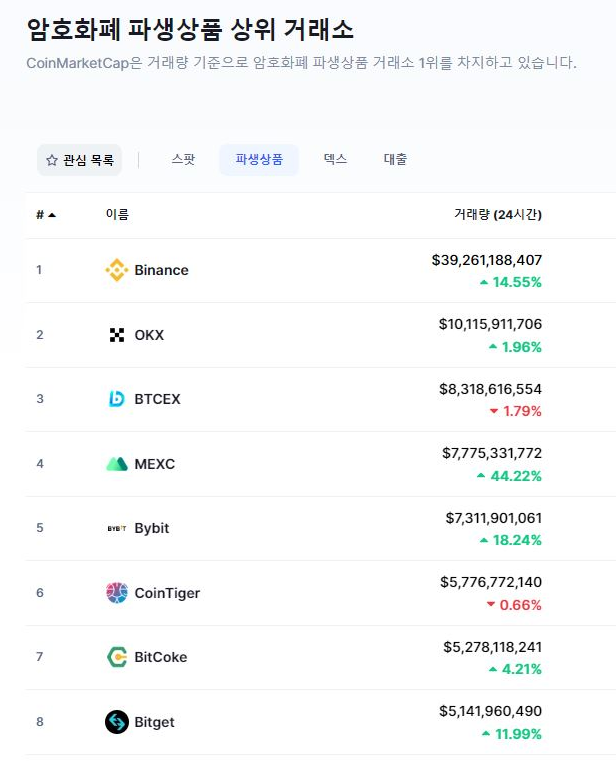The height and width of the screenshot is (765, 616).
Task: Click Bitget volume $5,141,960,490
Action: (490, 711)
